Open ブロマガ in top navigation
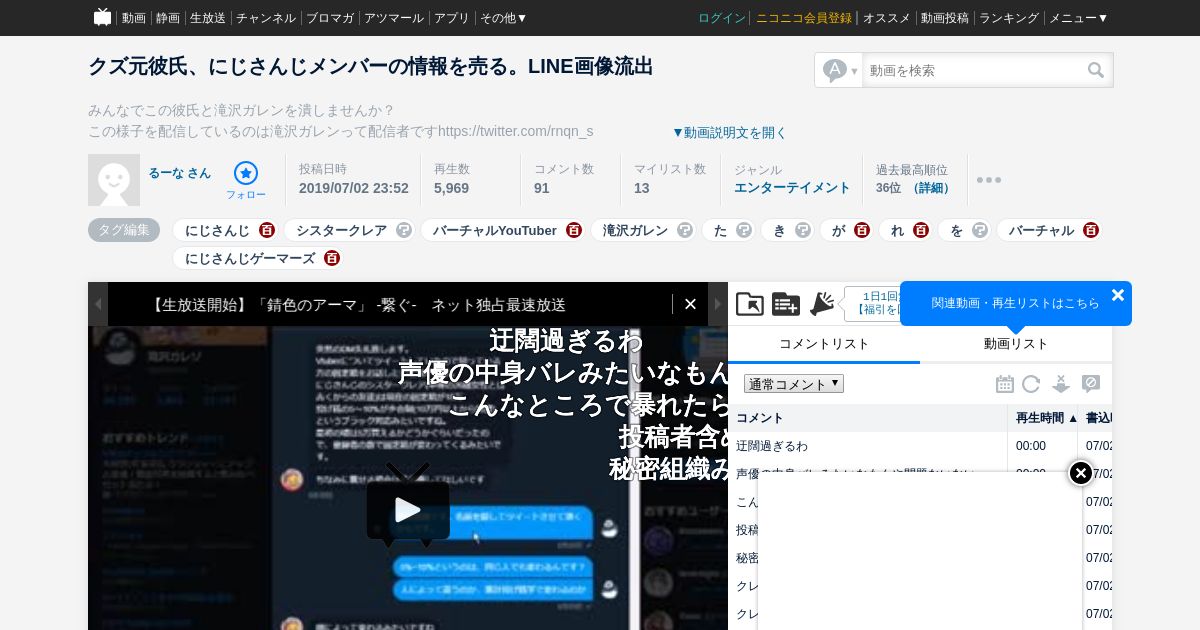The image size is (1200, 630). (330, 18)
